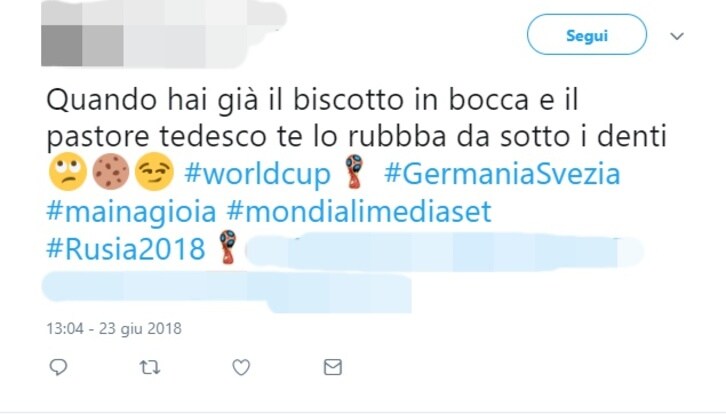Open the #worldcup hashtag
Viewport: 726px width, 414px height.
pos(257,174)
